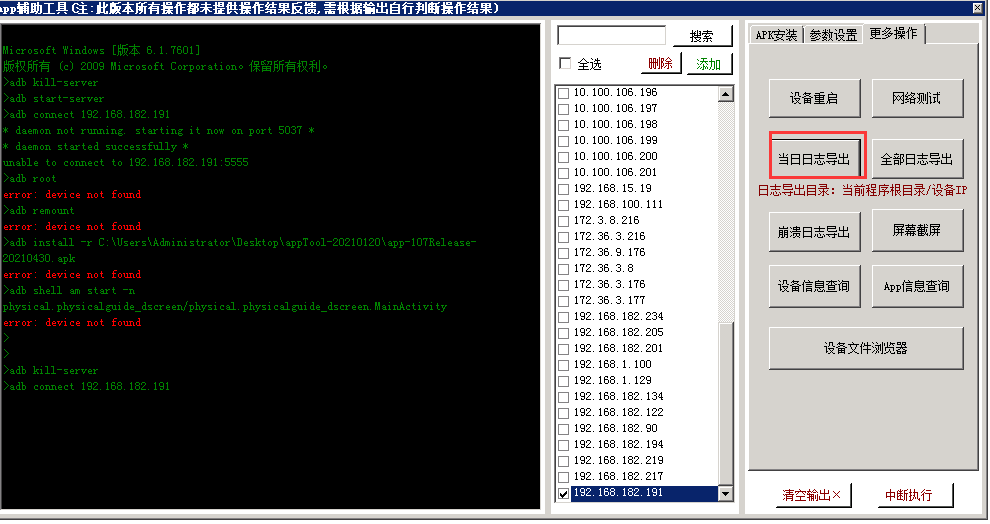This screenshot has width=990, height=524.
Task: Check the box for 172.36.9.176
Action: (x=564, y=253)
